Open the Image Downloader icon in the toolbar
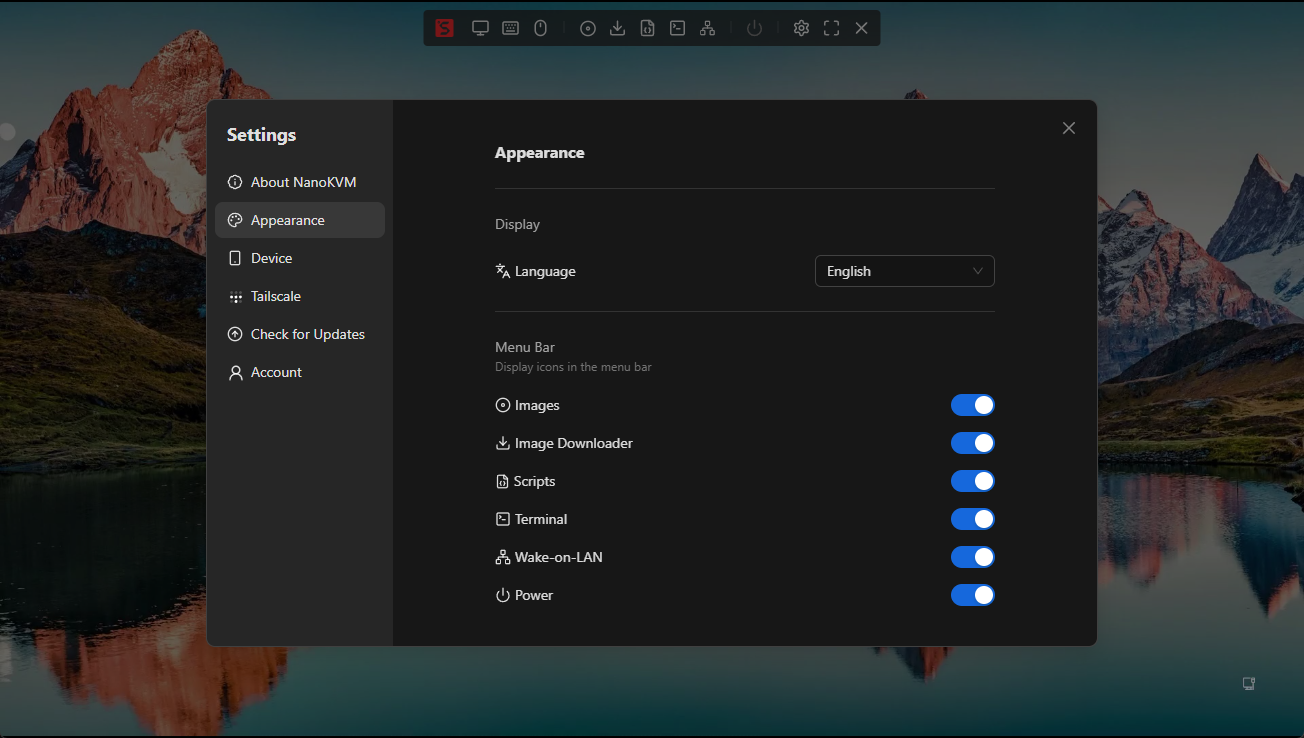This screenshot has width=1304, height=738. click(617, 28)
